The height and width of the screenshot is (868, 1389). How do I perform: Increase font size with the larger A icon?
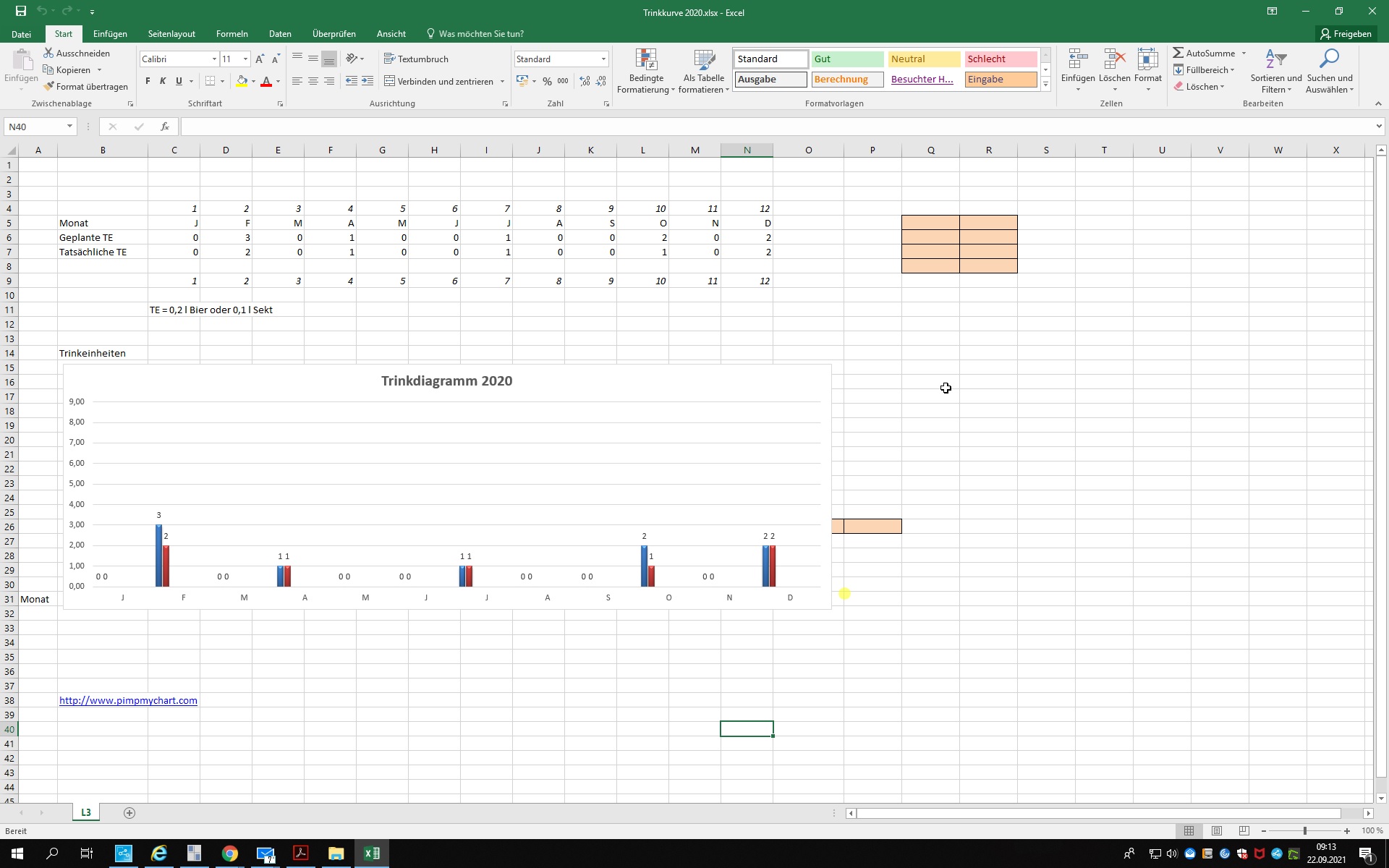pos(260,59)
